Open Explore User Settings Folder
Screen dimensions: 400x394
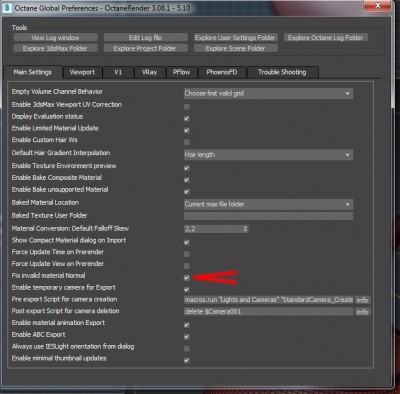[x=235, y=38]
